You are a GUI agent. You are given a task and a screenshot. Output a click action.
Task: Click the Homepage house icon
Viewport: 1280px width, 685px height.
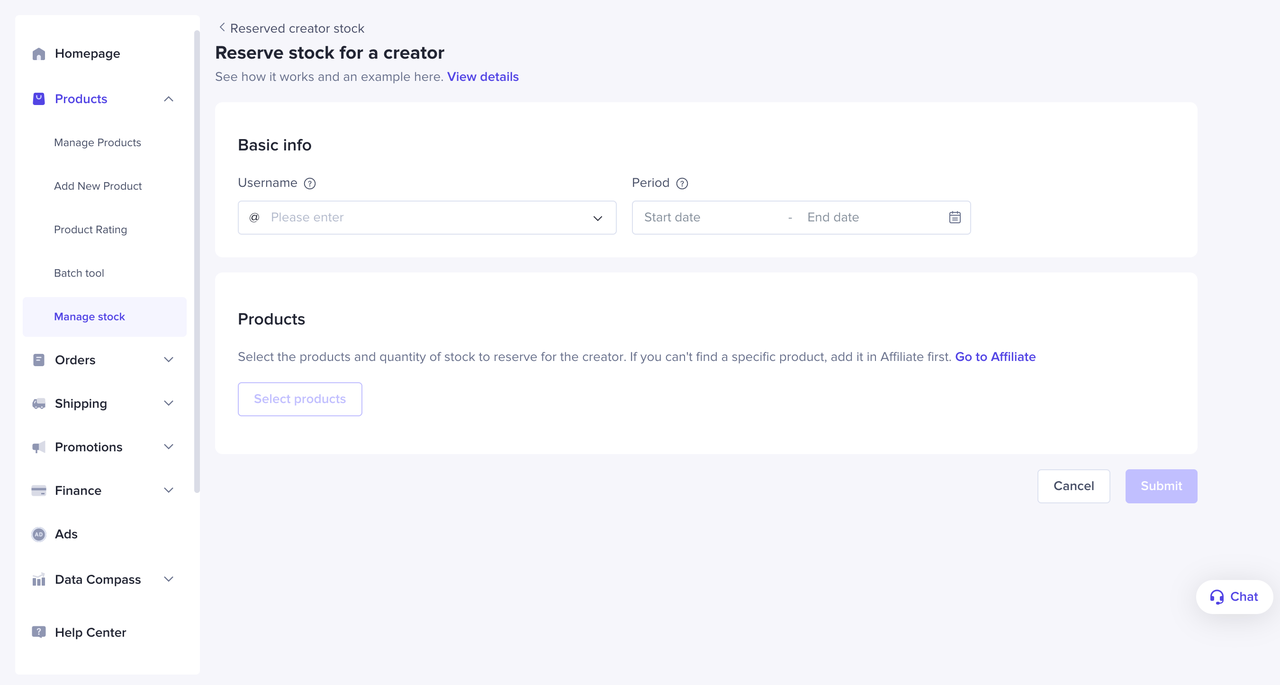click(x=39, y=54)
